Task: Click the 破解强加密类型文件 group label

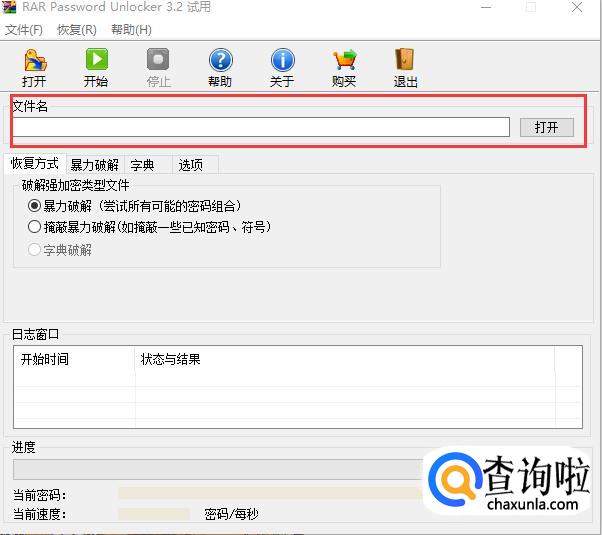Action: tap(76, 186)
